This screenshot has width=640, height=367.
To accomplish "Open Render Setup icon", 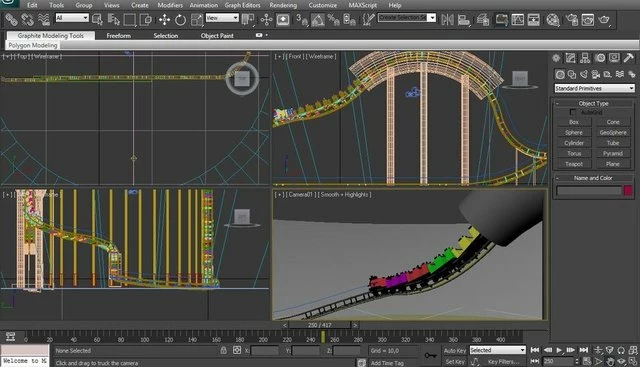I will (x=572, y=19).
